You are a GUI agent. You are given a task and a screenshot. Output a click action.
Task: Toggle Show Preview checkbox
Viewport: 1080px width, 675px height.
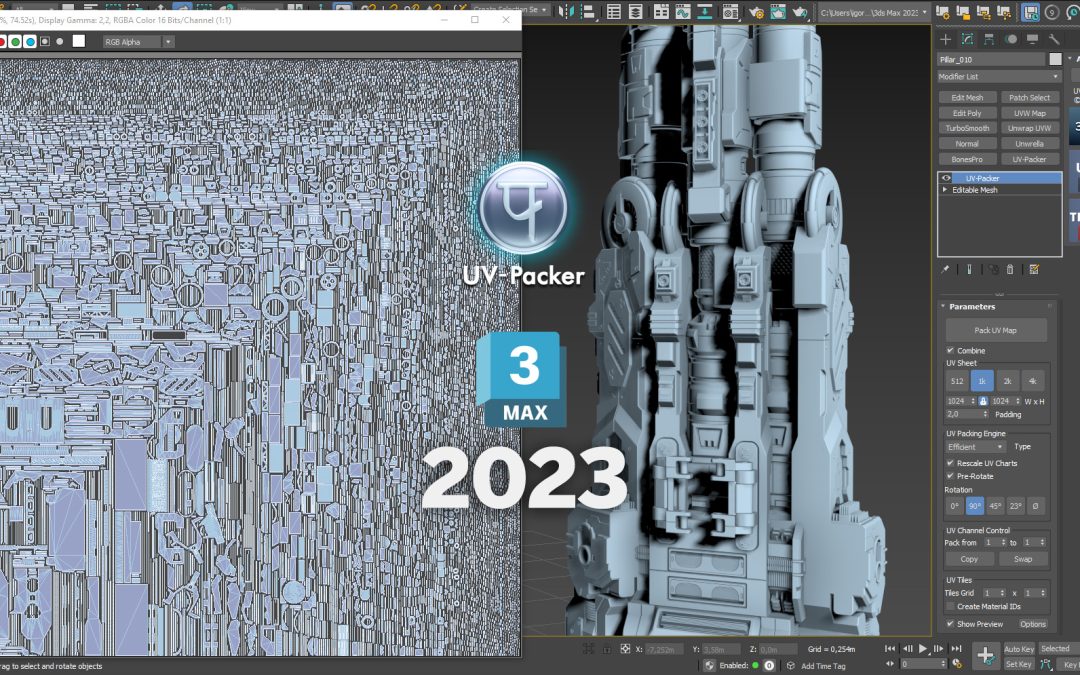click(950, 624)
